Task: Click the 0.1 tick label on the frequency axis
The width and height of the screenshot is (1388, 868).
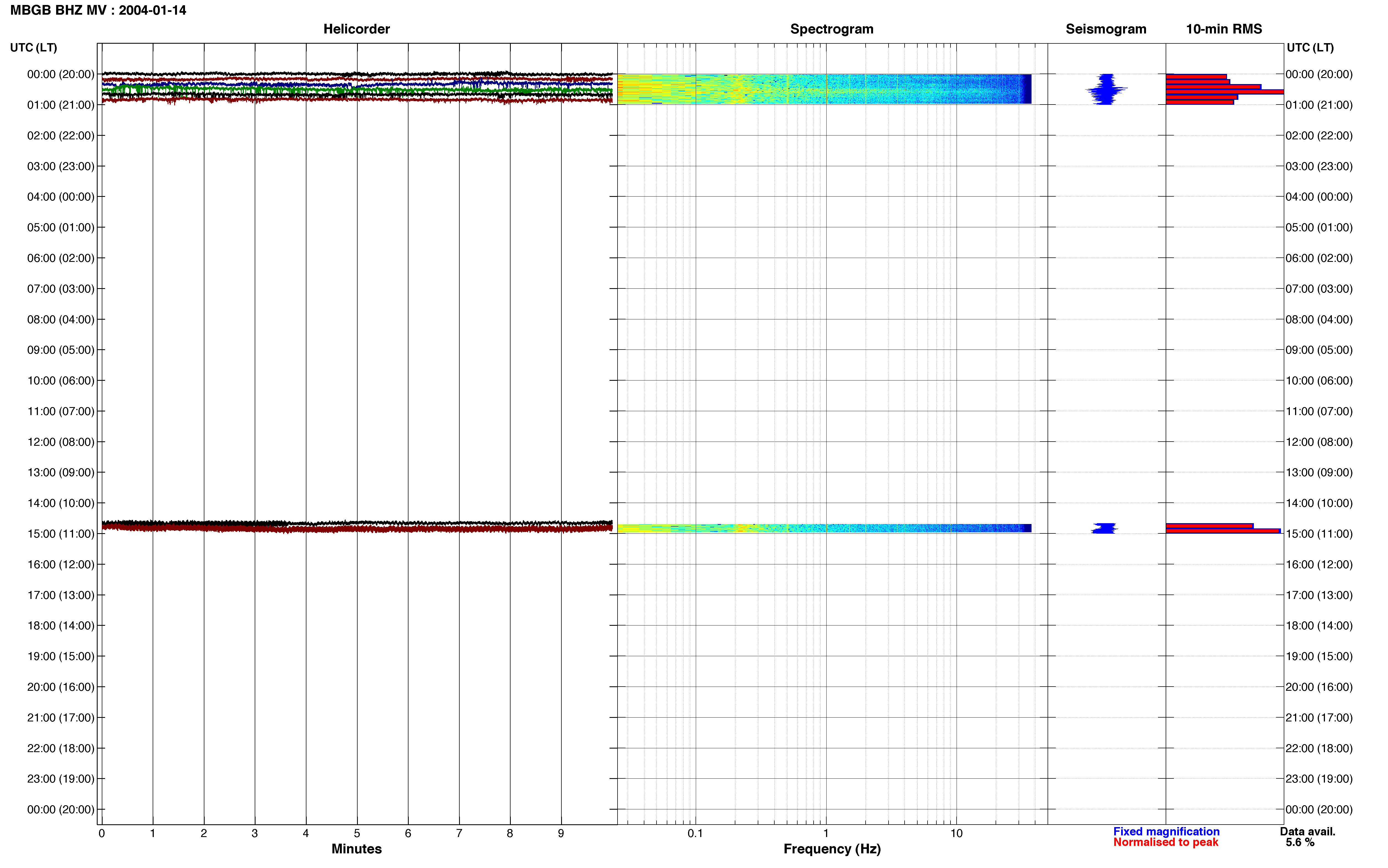Action: [x=695, y=833]
